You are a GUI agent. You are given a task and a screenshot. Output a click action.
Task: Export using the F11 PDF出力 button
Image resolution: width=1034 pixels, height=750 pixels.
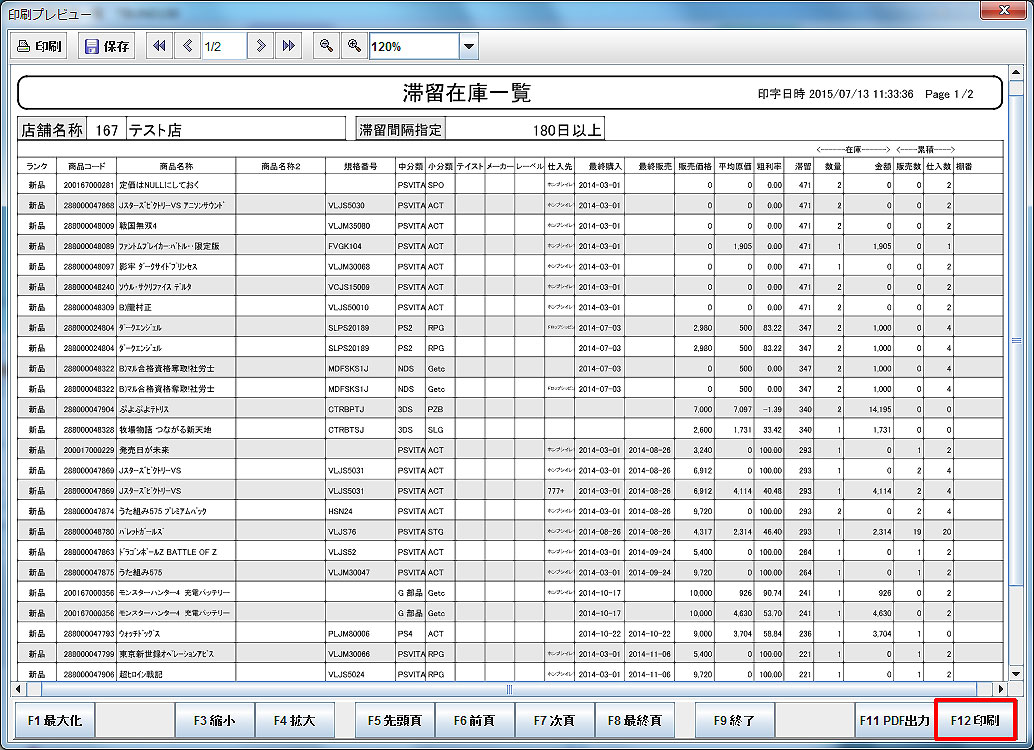pos(895,720)
